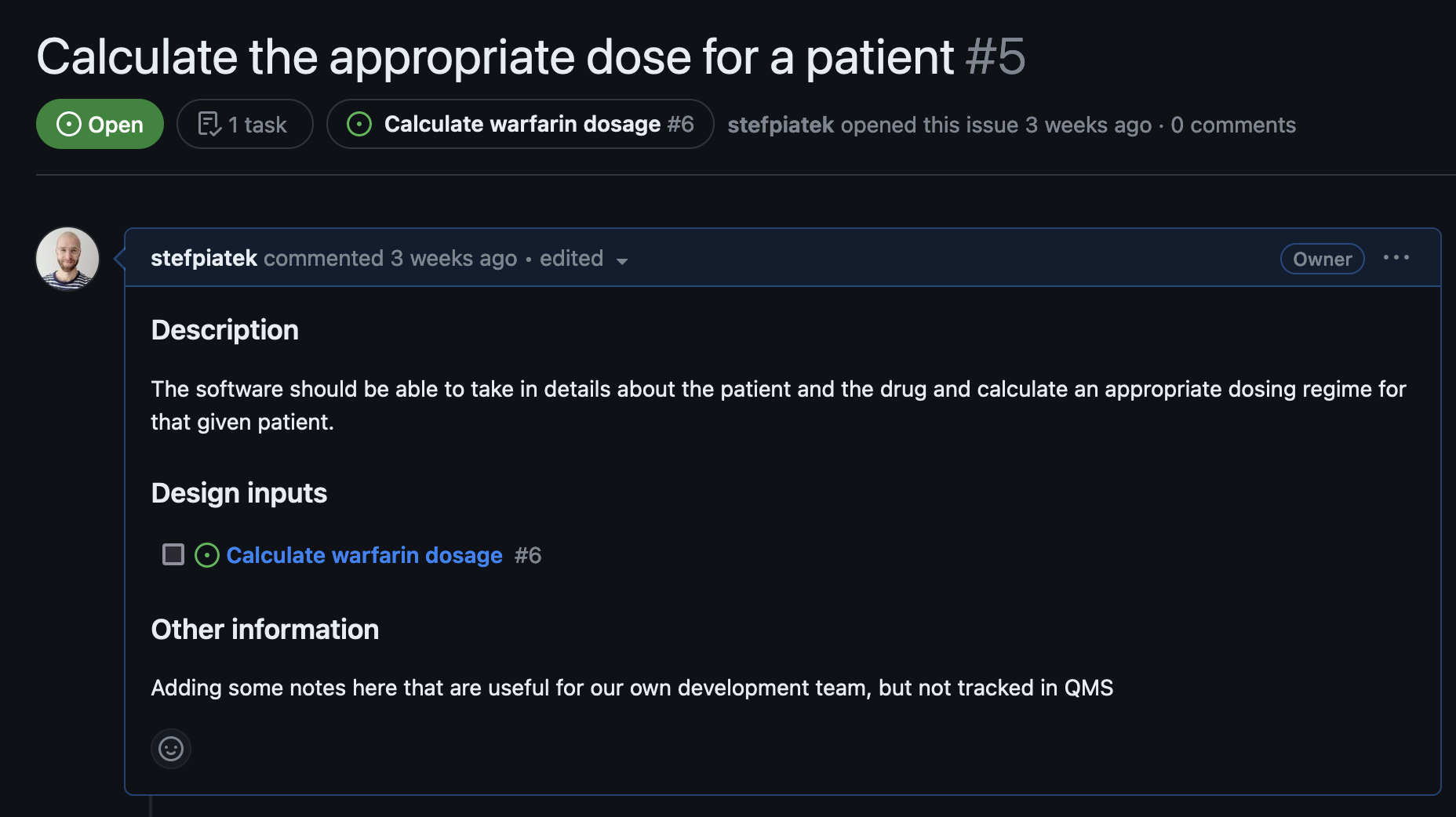The height and width of the screenshot is (817, 1456).
Task: Open the Calculate warfarin dosage task link
Action: point(365,555)
